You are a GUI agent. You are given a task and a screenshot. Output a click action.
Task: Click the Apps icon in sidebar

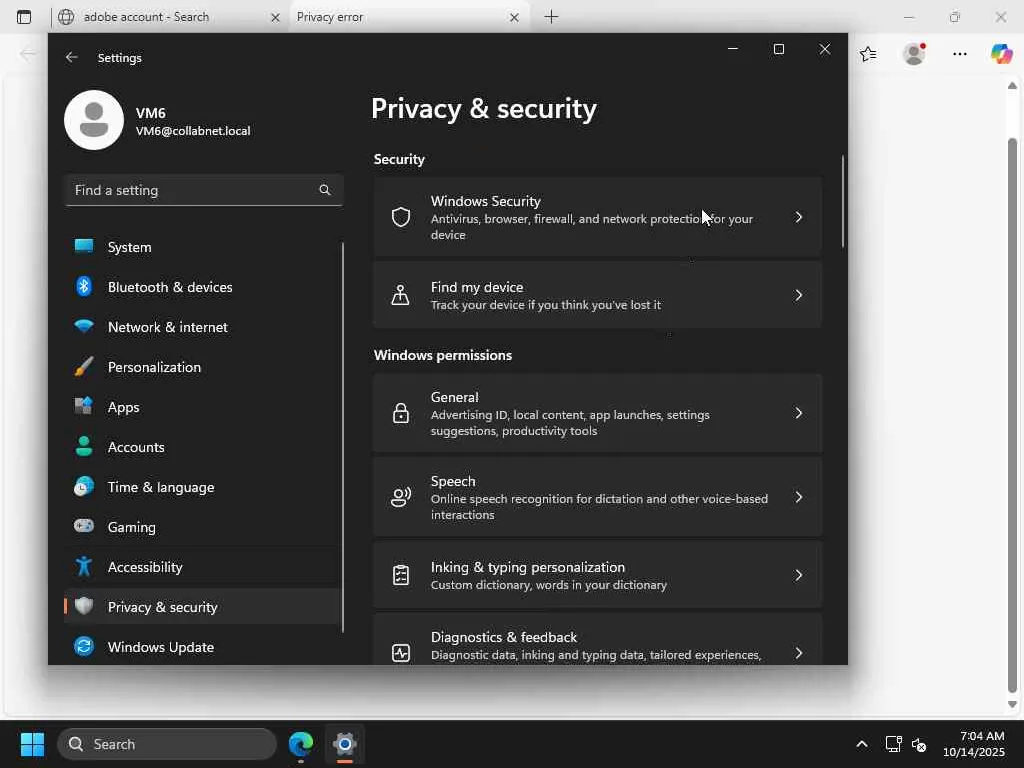pyautogui.click(x=84, y=406)
